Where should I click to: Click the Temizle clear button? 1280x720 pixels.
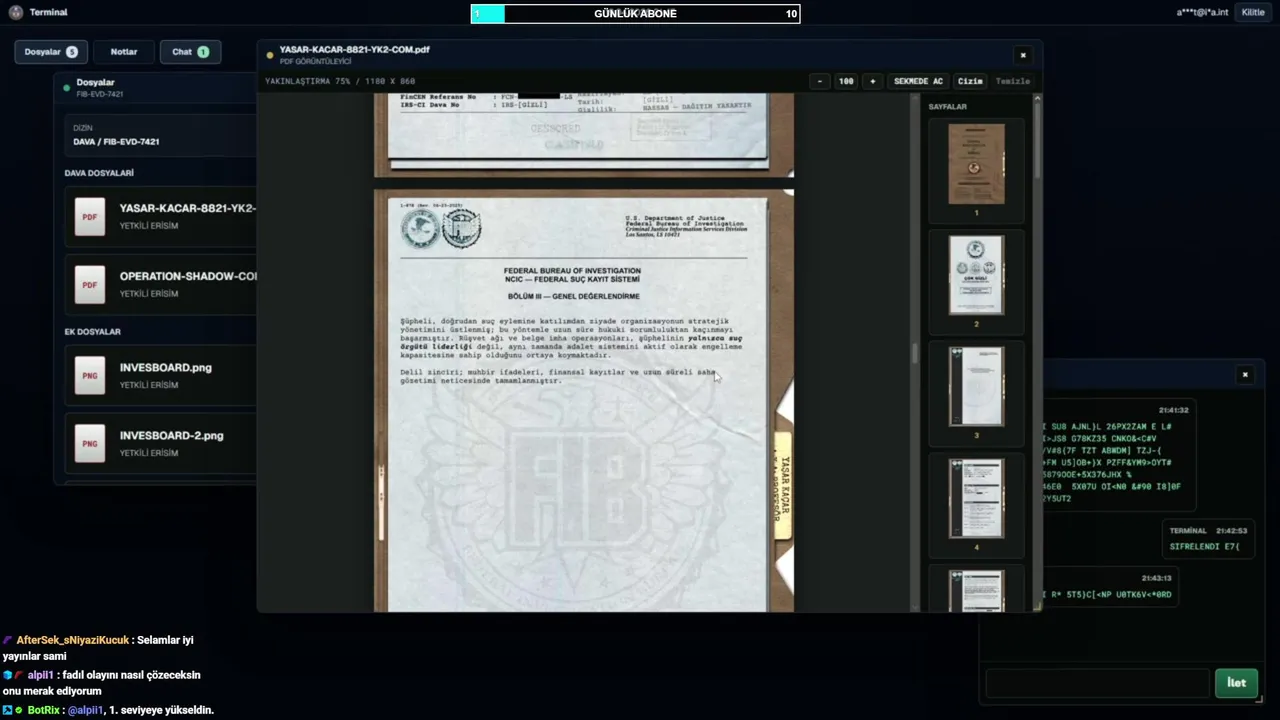[x=1013, y=81]
